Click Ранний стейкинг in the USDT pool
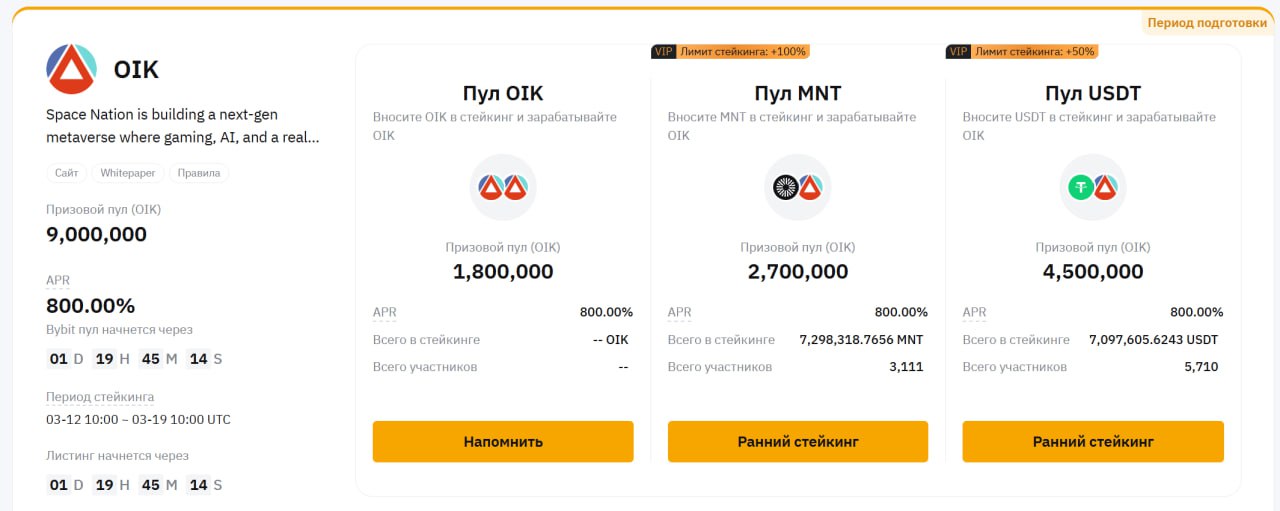Screen dimensions: 1280x511 1093,441
